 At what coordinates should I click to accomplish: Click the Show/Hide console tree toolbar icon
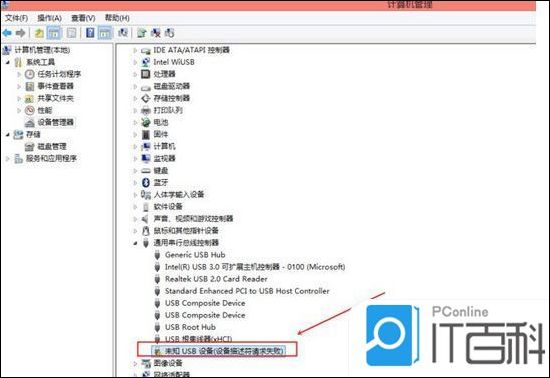[x=54, y=33]
